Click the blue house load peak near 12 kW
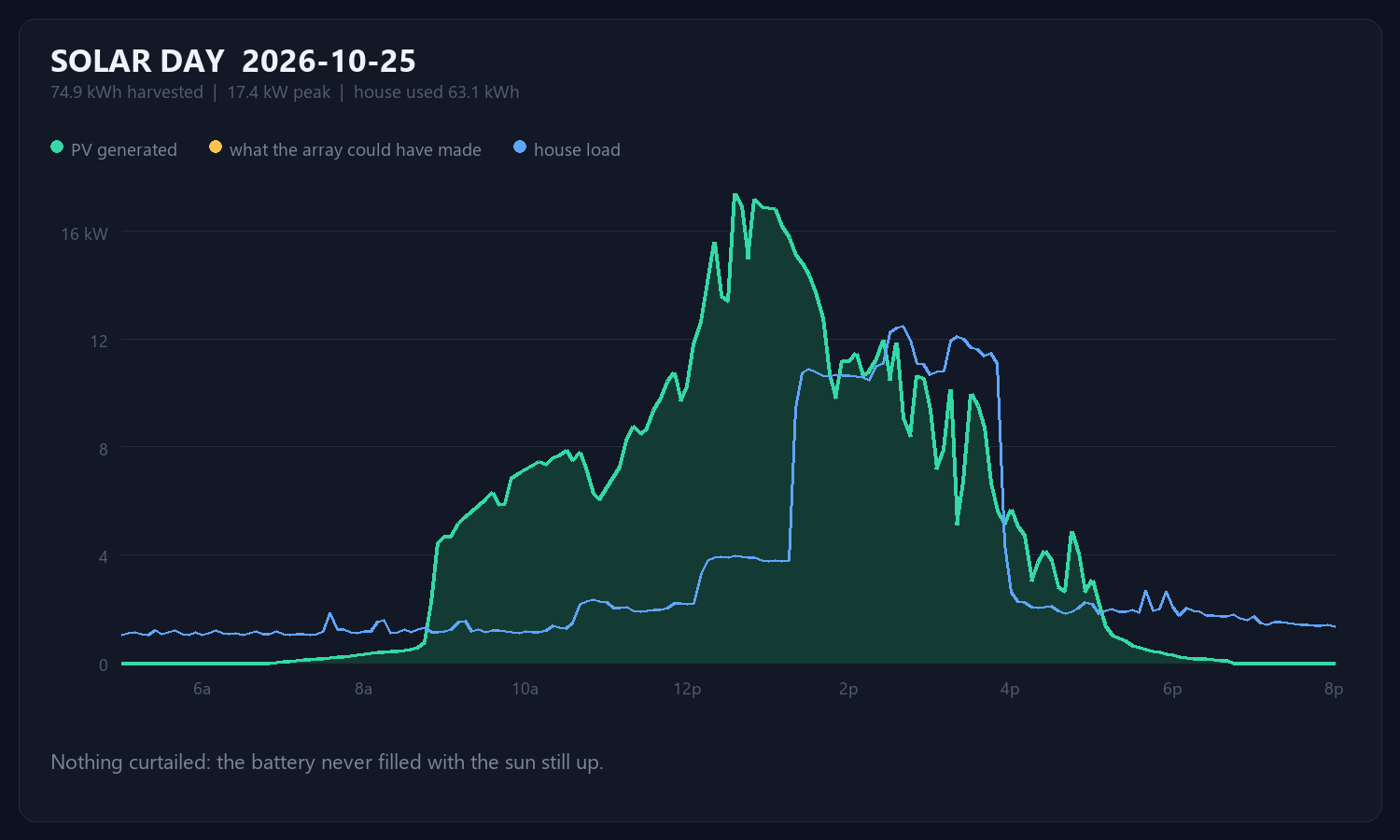The width and height of the screenshot is (1400, 840). (902, 327)
